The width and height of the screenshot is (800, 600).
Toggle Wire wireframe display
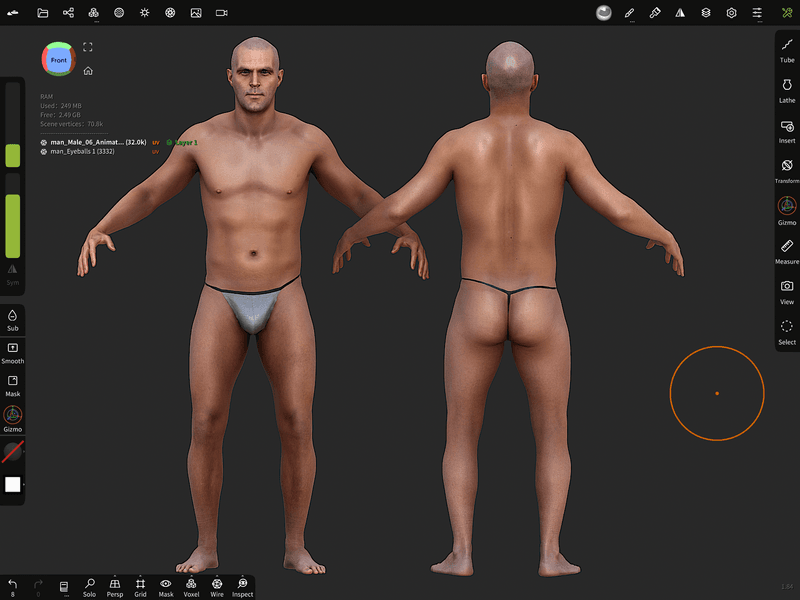pos(217,587)
